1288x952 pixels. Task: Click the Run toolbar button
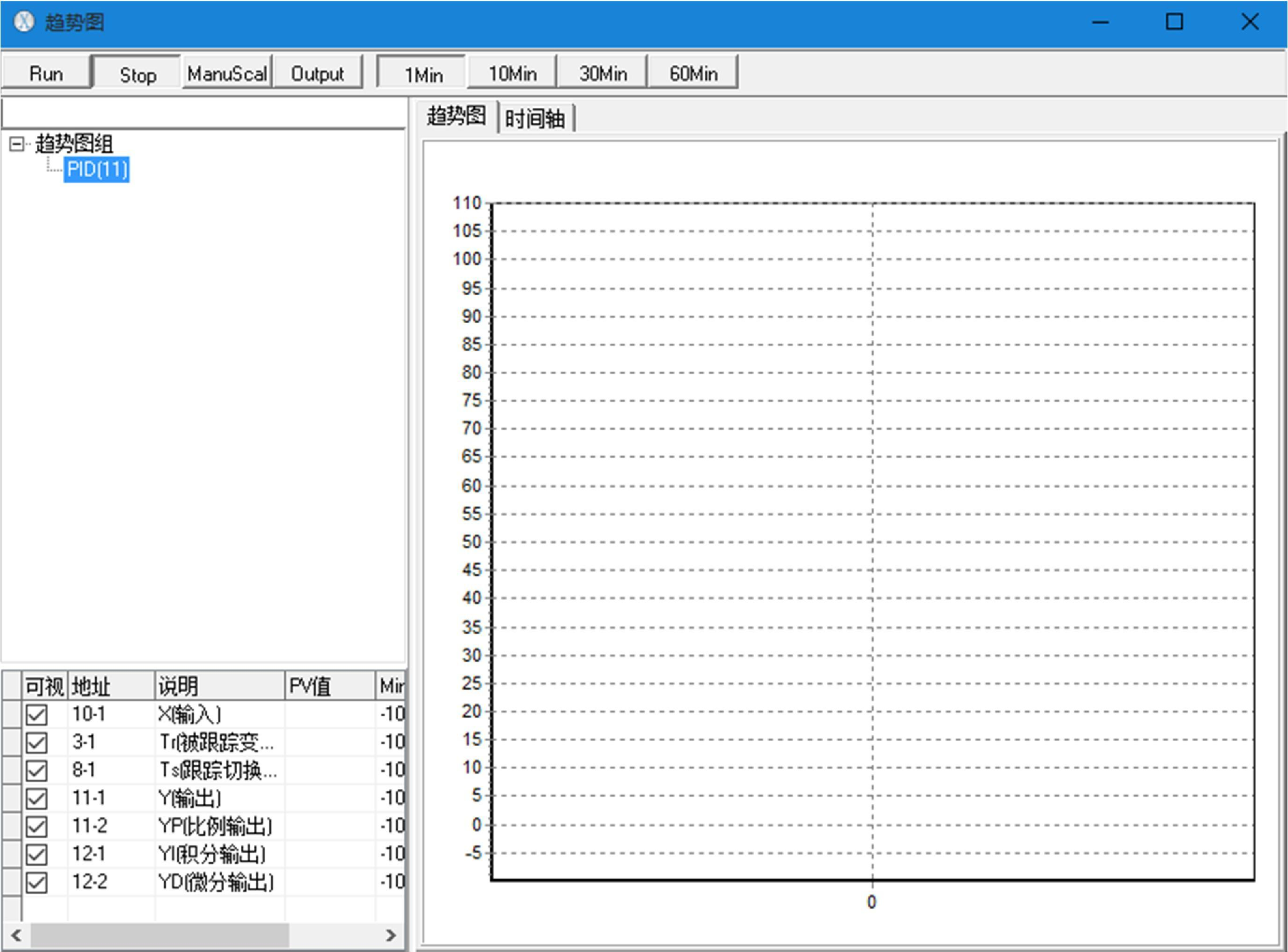point(46,74)
